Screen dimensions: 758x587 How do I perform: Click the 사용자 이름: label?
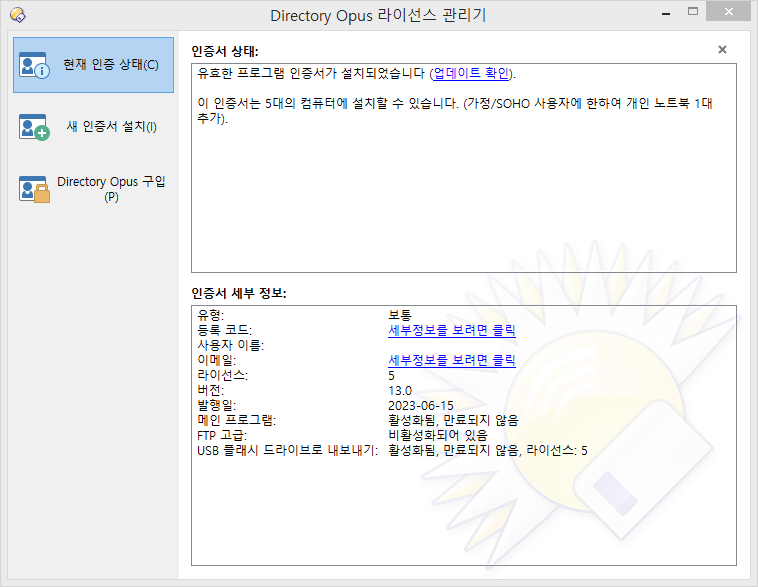tap(231, 345)
